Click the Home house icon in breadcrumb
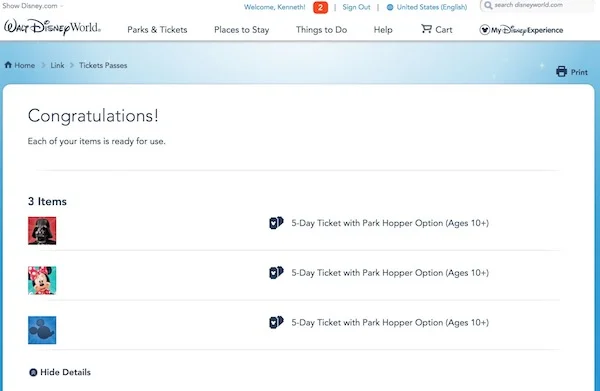The width and height of the screenshot is (600, 391). coord(8,65)
